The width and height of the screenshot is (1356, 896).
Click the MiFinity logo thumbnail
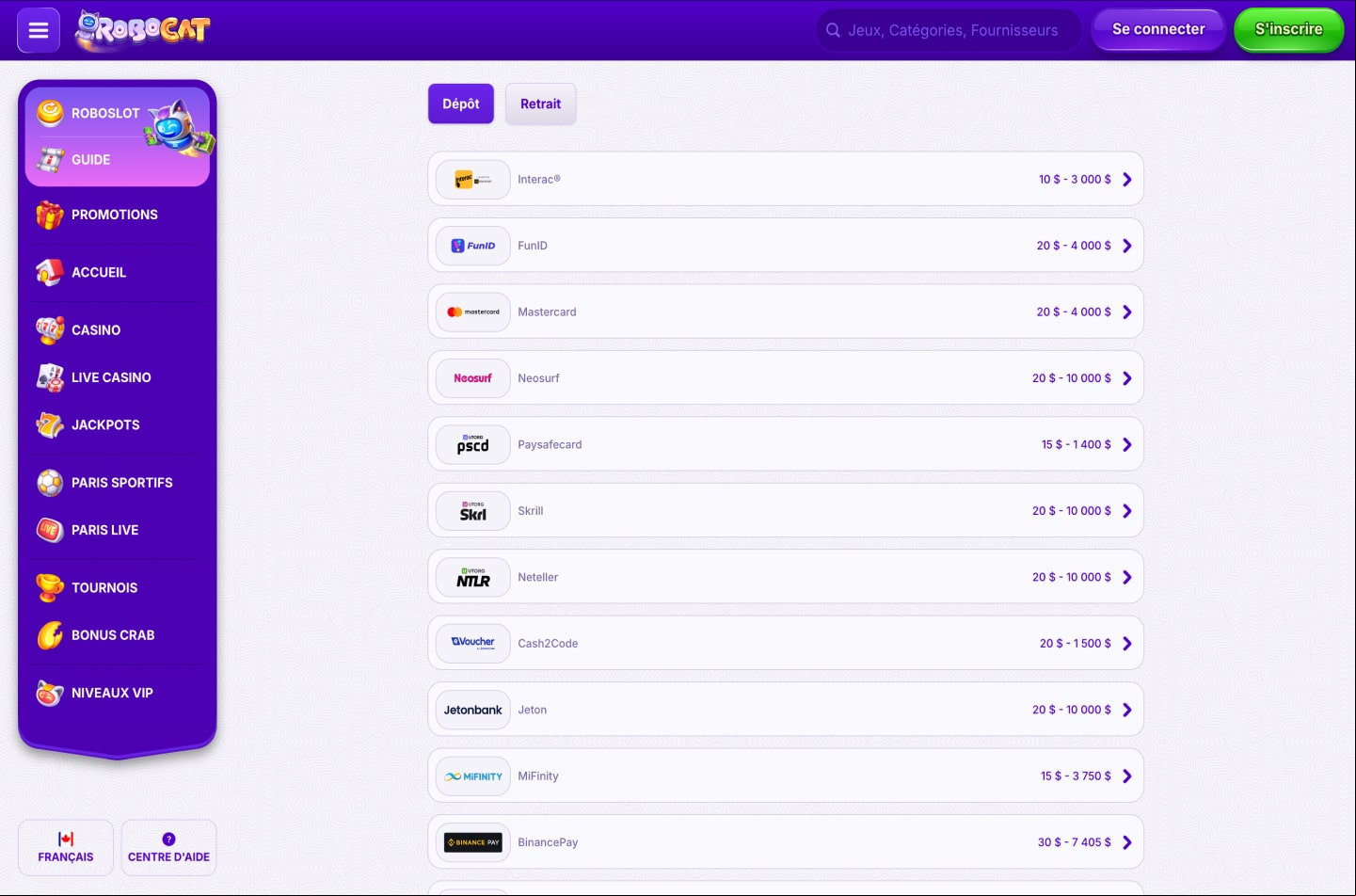point(472,776)
